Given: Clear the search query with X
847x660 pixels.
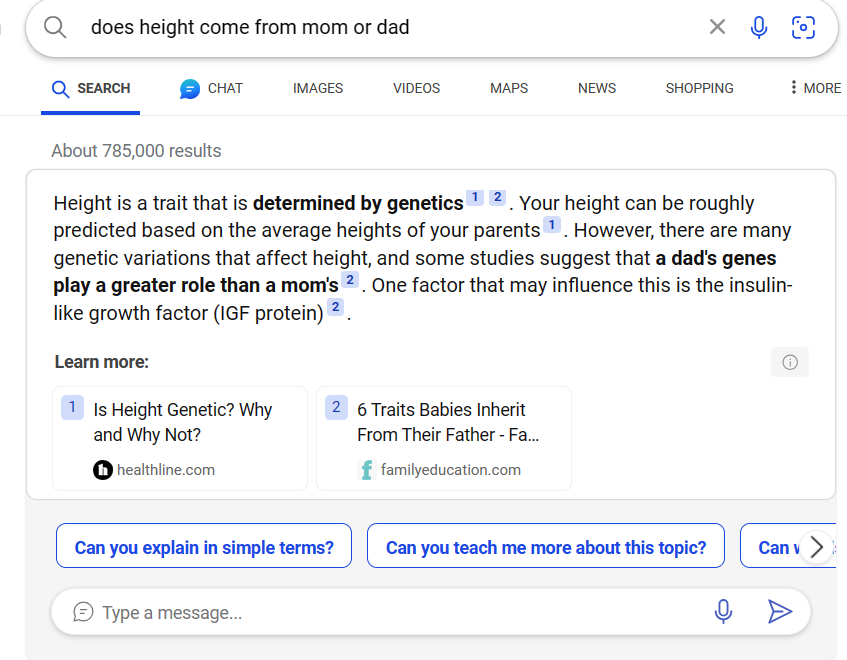Looking at the screenshot, I should pos(717,26).
